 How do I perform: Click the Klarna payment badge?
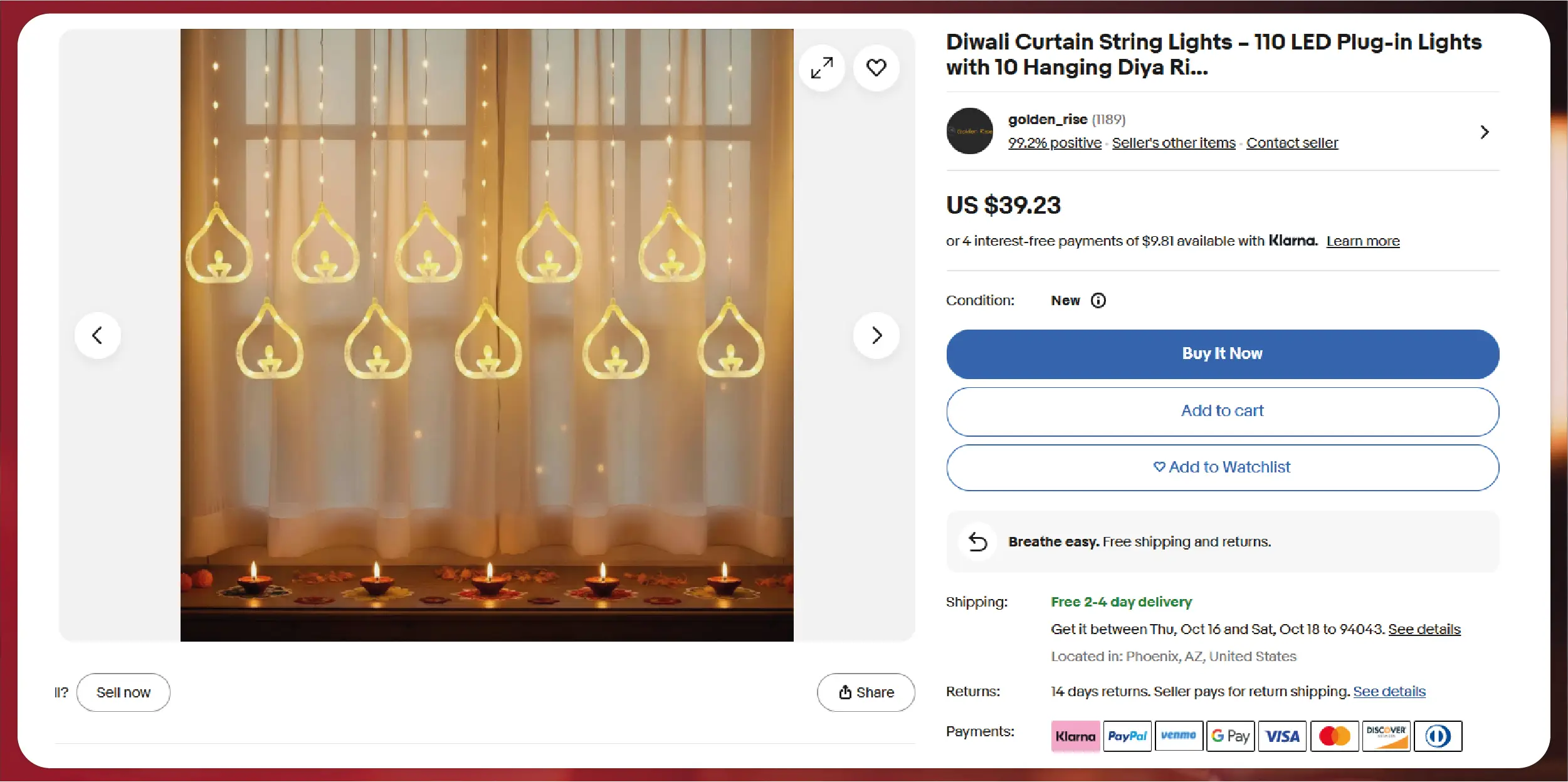tap(1075, 736)
